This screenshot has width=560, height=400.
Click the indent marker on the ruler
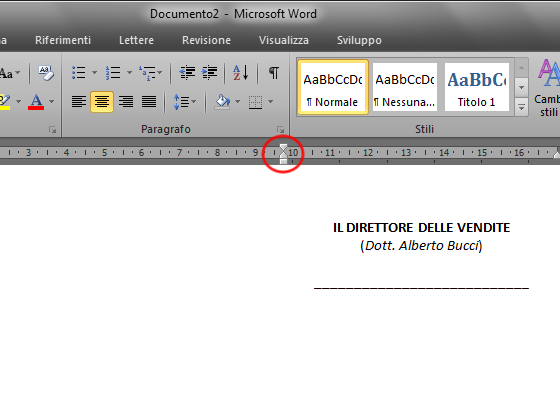point(283,154)
